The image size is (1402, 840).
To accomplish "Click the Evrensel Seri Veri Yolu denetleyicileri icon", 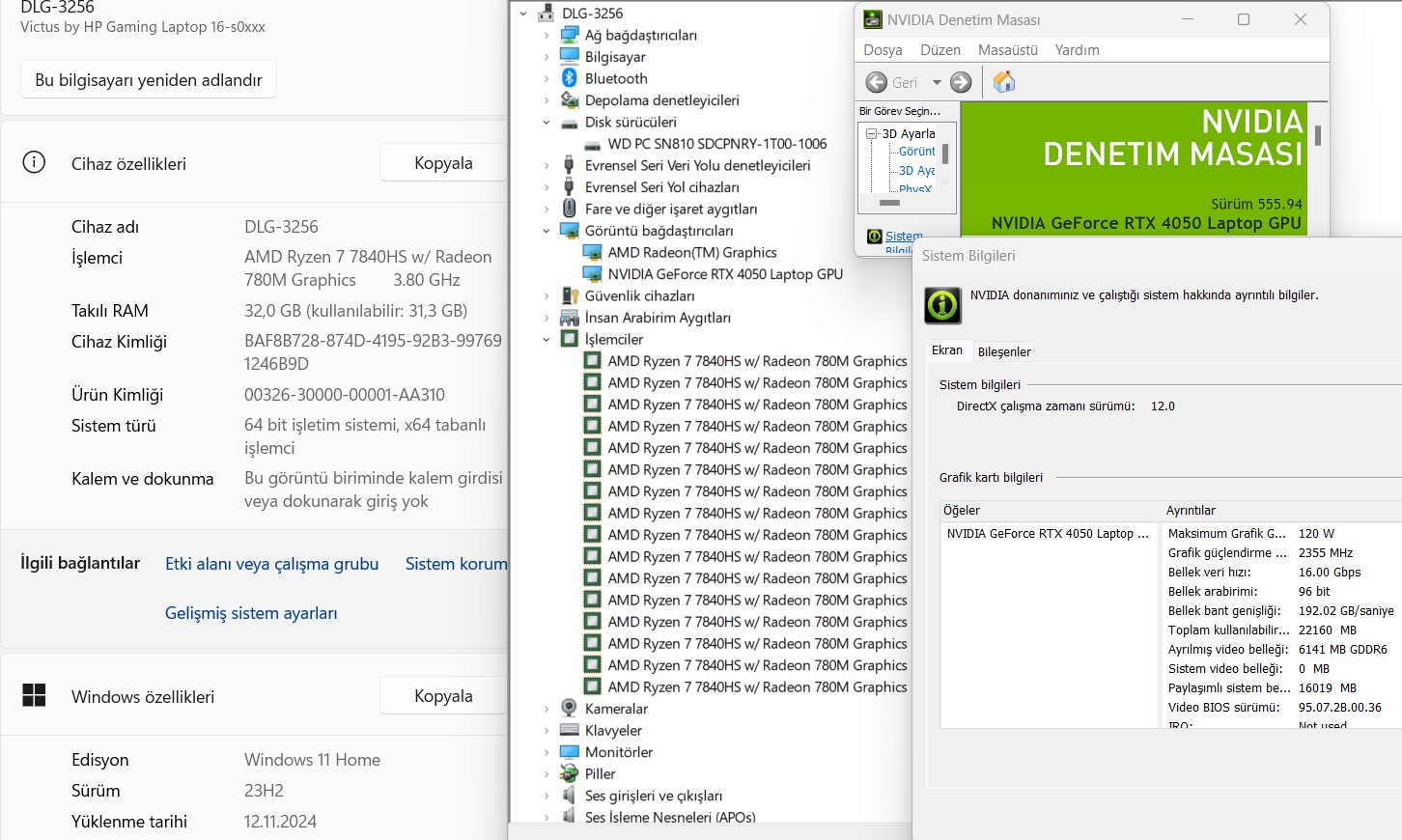I will point(570,165).
